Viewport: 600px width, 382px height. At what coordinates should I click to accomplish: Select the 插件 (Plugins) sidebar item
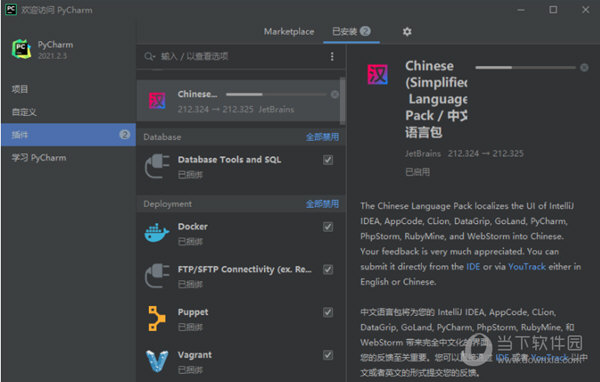68,135
